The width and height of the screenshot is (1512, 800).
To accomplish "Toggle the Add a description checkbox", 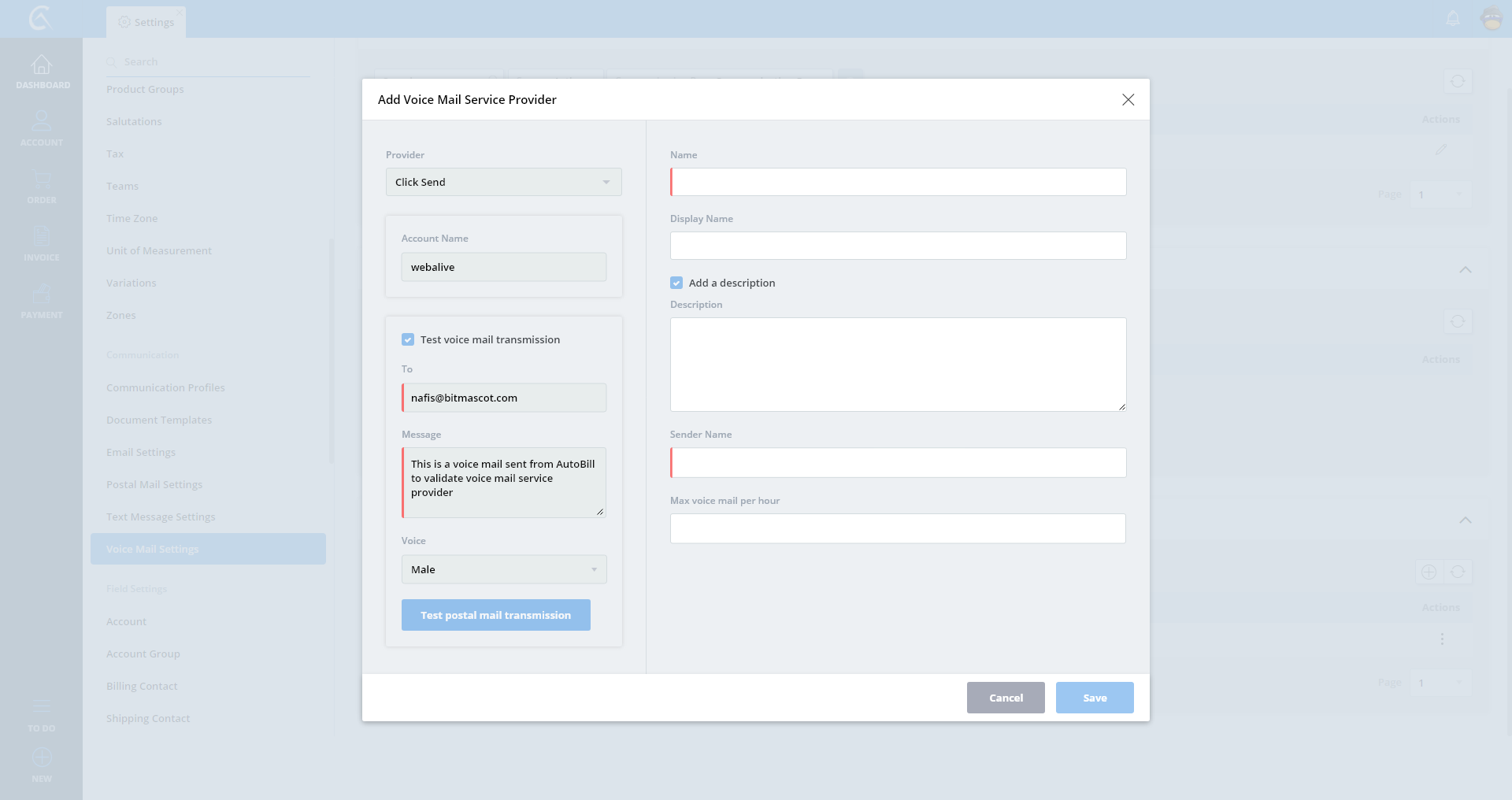I will [676, 283].
